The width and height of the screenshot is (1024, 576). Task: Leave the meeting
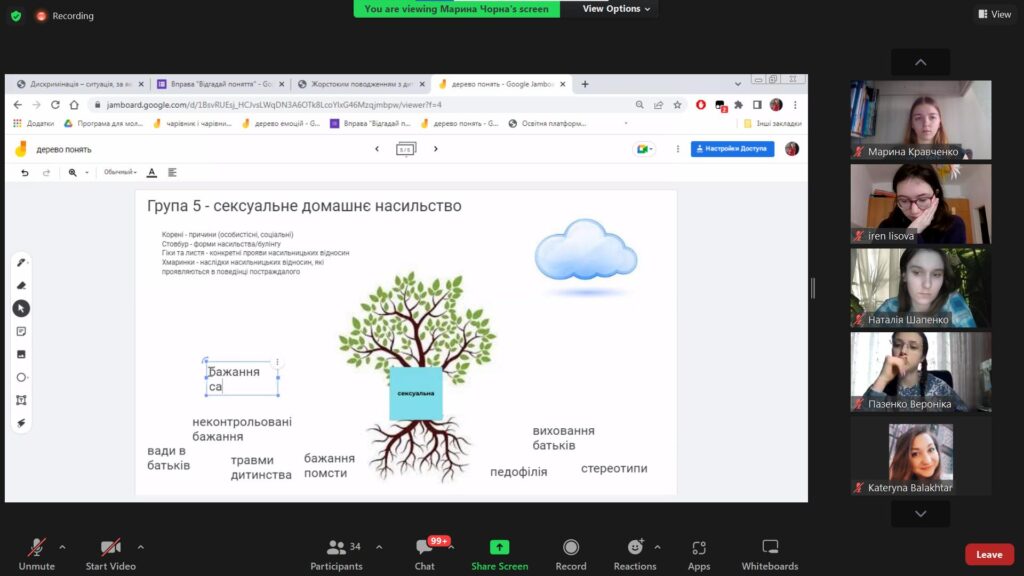pyautogui.click(x=989, y=555)
